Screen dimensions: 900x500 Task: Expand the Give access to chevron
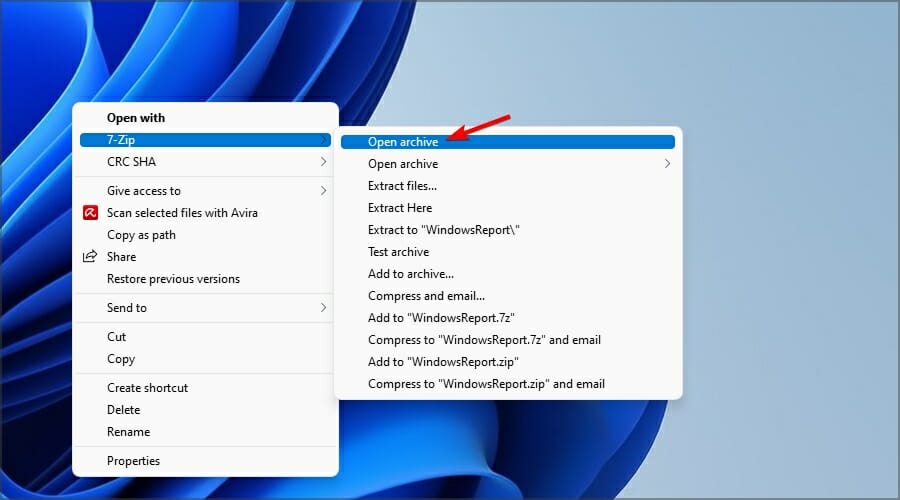[x=324, y=191]
